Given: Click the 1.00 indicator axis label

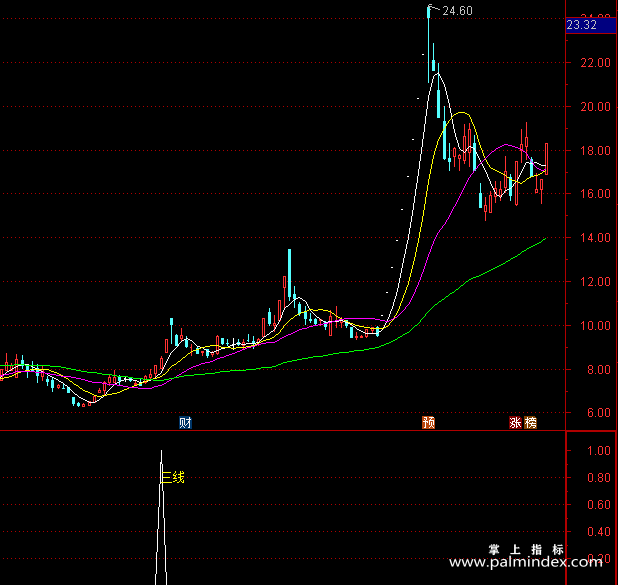Looking at the screenshot, I should coord(599,451).
